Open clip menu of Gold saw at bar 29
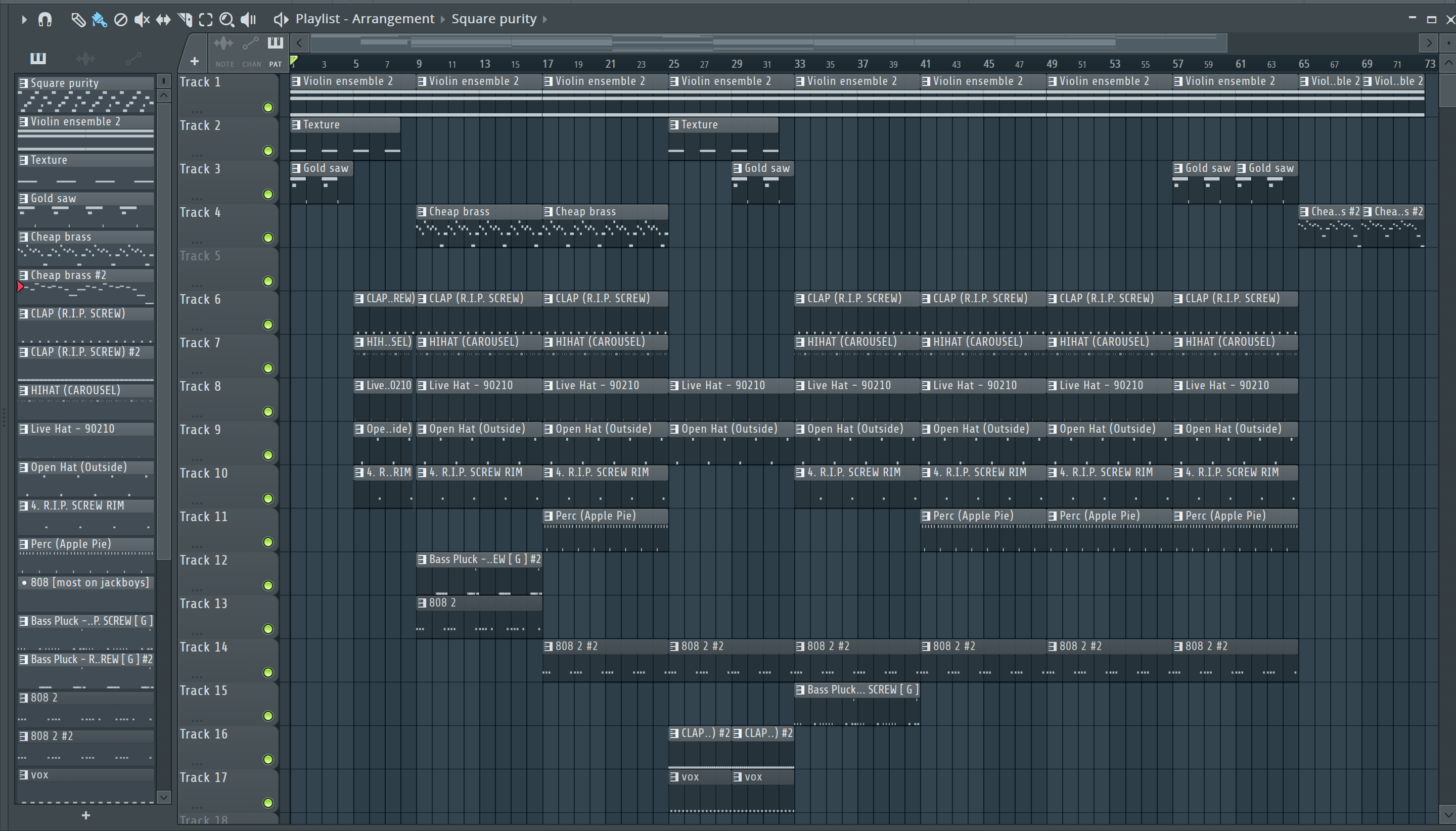 (x=738, y=168)
